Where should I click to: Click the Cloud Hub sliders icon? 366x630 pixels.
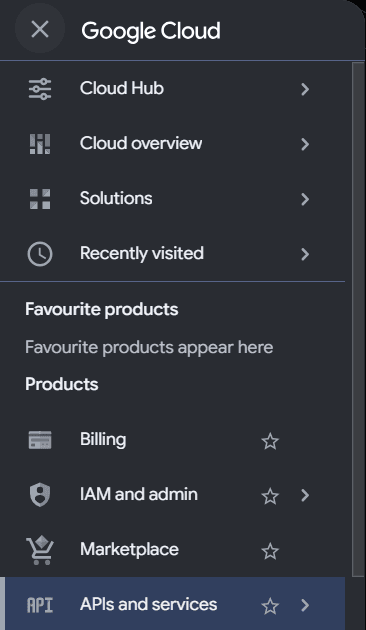tap(40, 89)
